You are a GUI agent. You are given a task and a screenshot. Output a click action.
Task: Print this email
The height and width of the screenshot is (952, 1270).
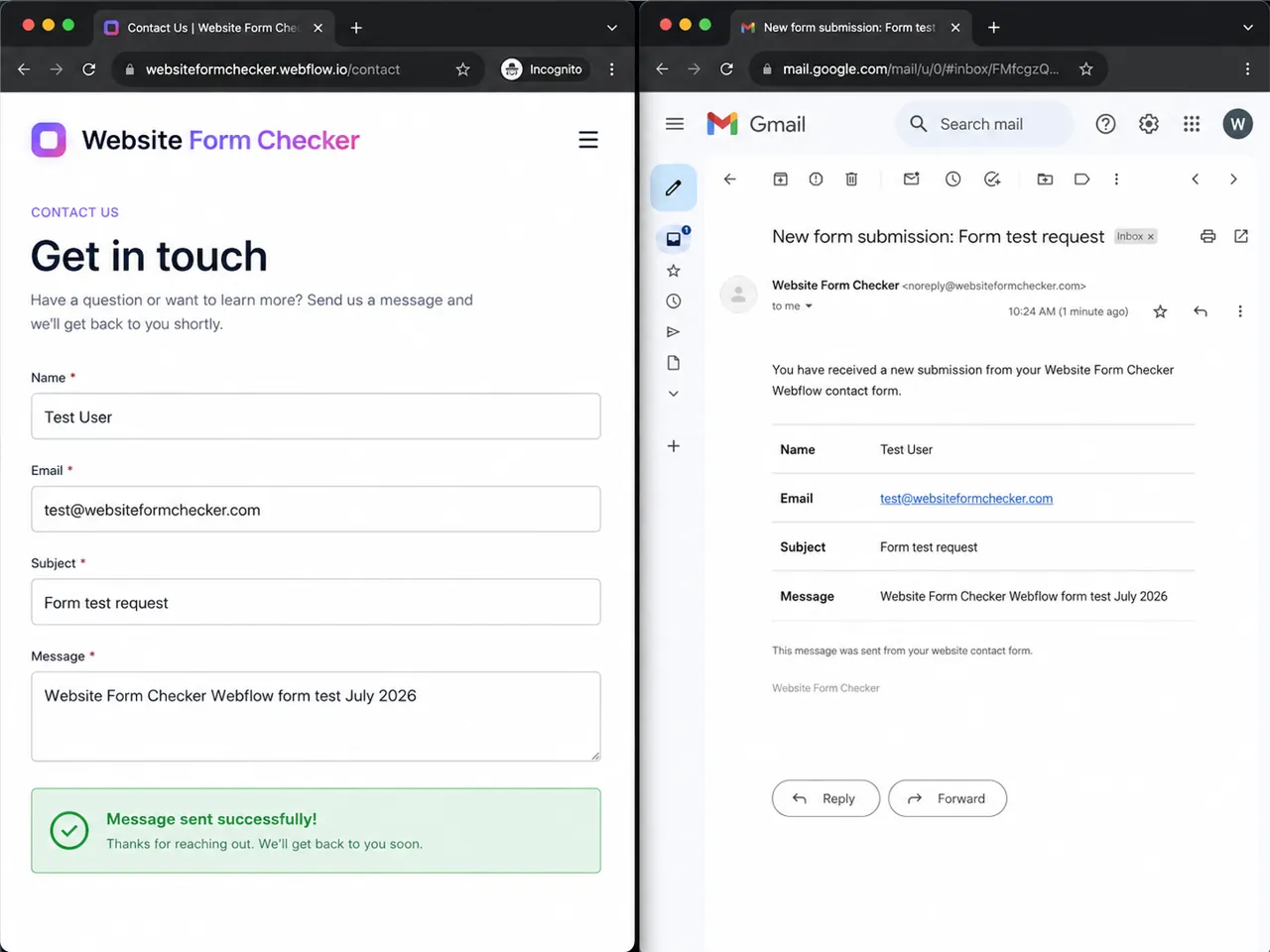coord(1207,236)
